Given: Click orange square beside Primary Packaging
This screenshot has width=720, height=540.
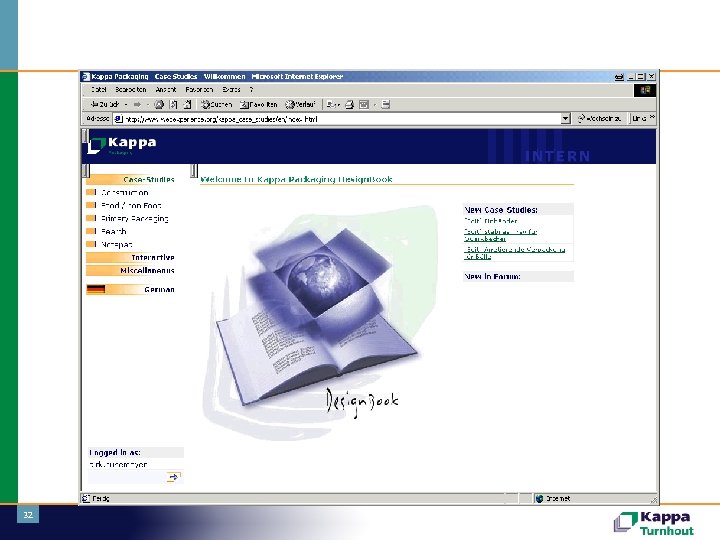Looking at the screenshot, I should (x=91, y=218).
